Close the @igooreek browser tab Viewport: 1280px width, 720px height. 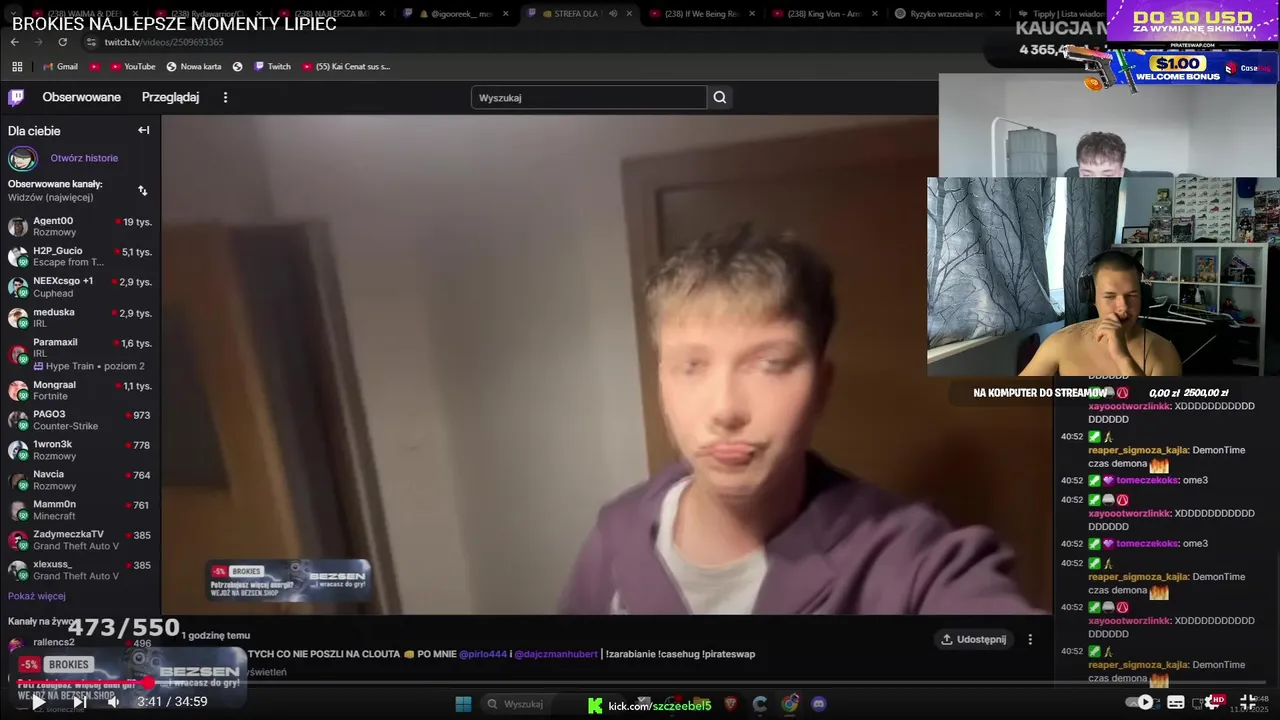505,14
